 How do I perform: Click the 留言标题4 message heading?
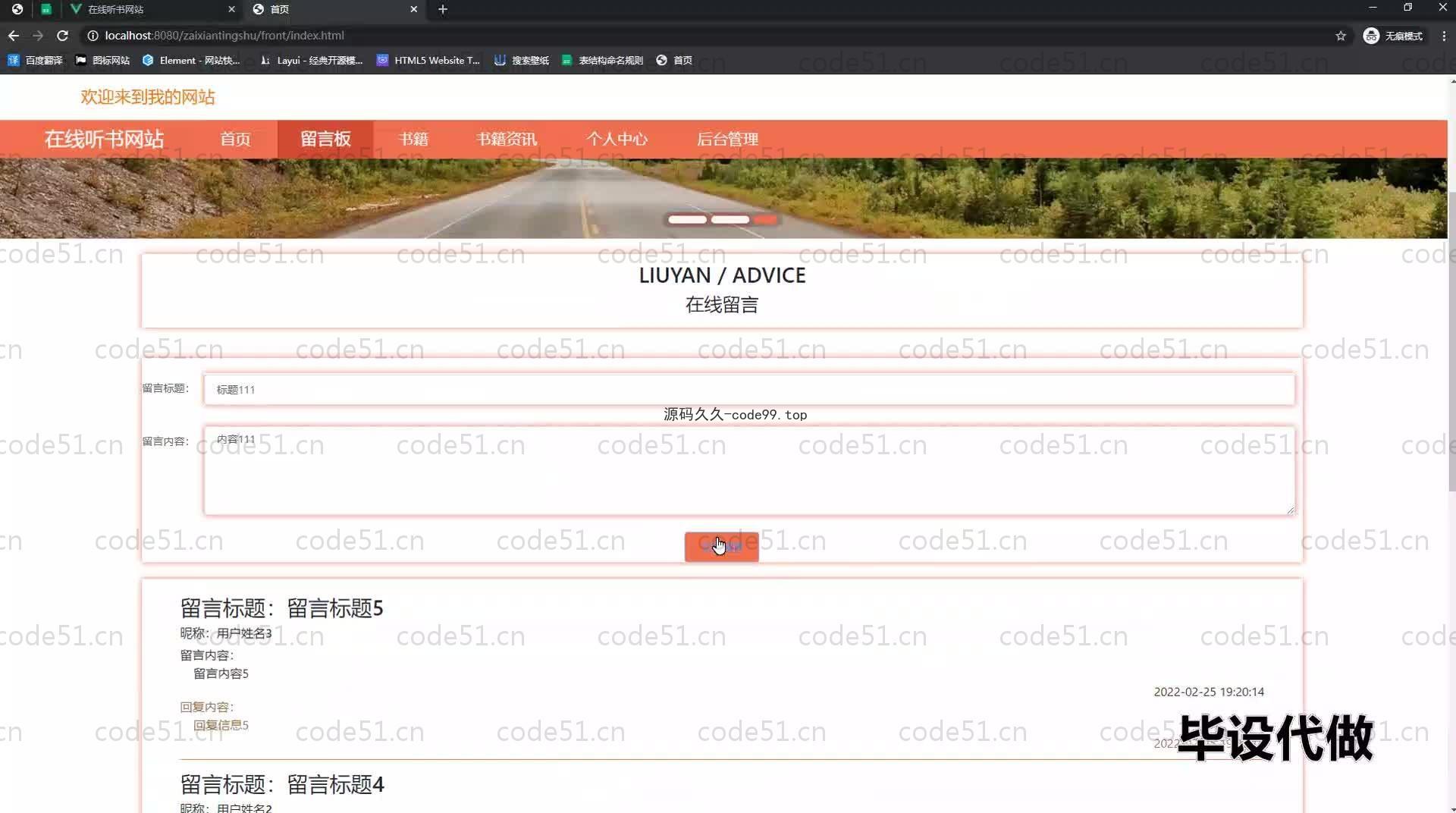281,784
